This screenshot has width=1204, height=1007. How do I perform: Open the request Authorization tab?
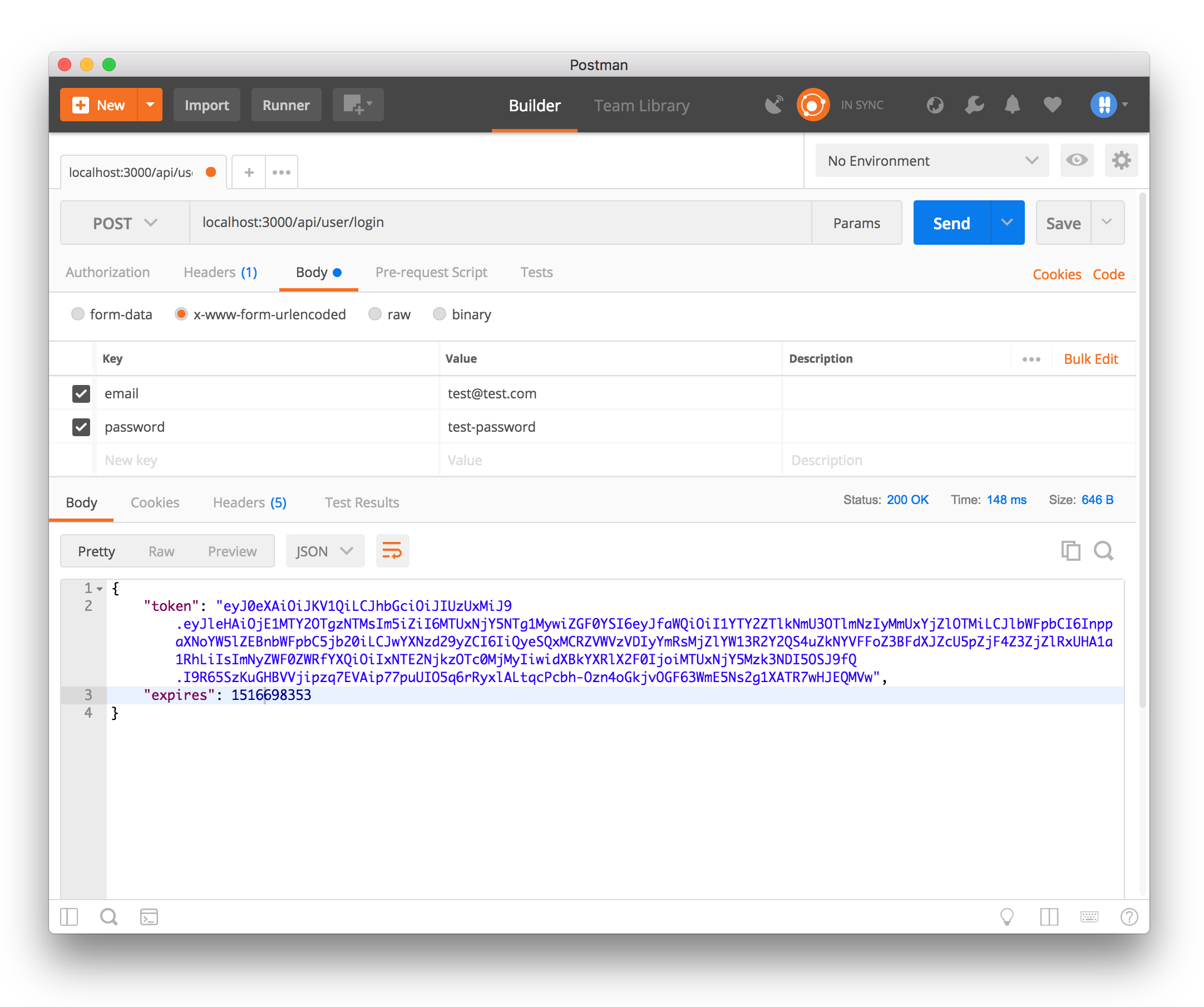107,273
